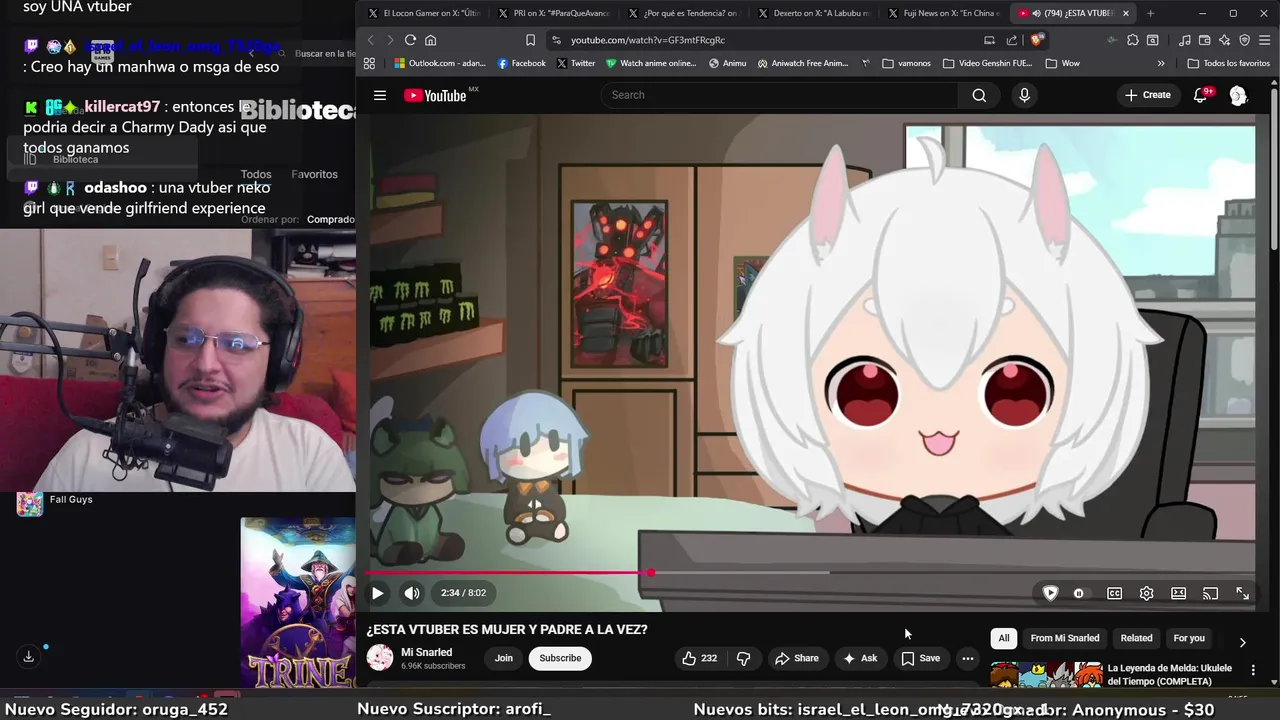Enter fullscreen on the video player

tap(1242, 593)
